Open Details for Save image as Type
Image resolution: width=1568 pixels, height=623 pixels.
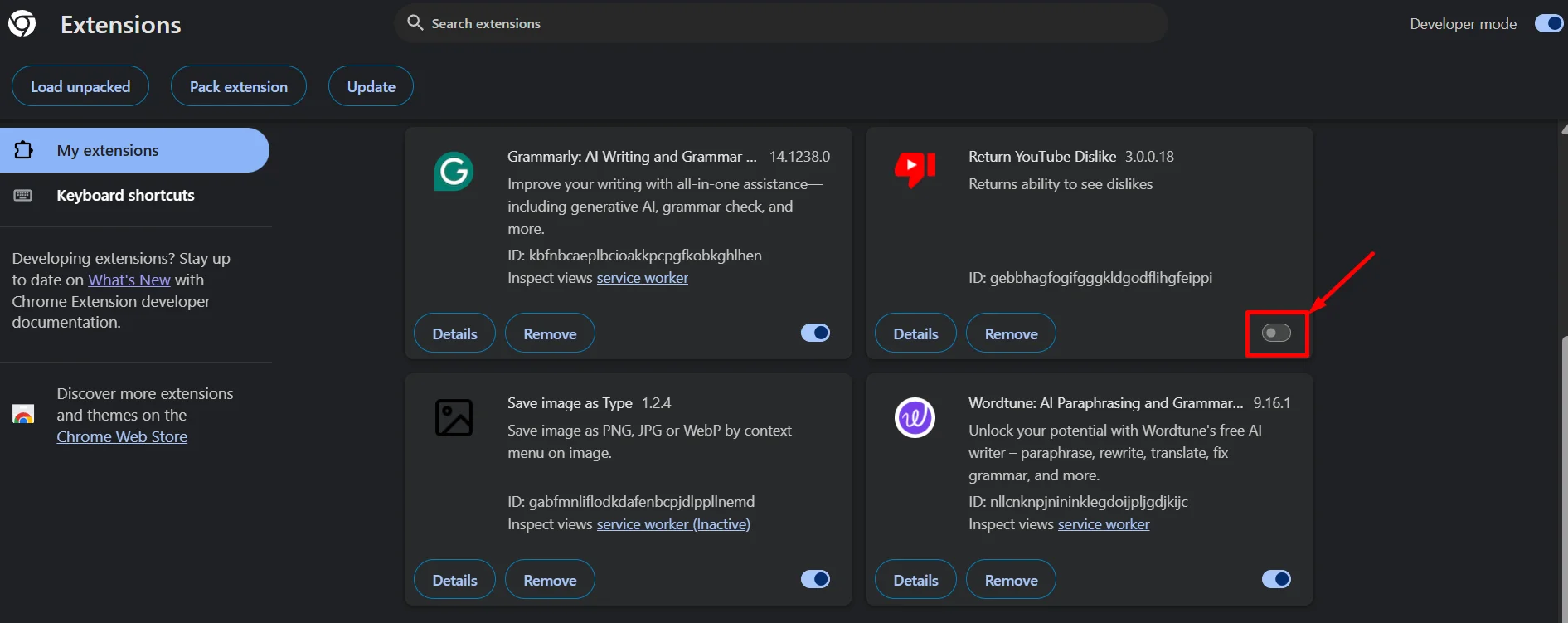click(454, 580)
